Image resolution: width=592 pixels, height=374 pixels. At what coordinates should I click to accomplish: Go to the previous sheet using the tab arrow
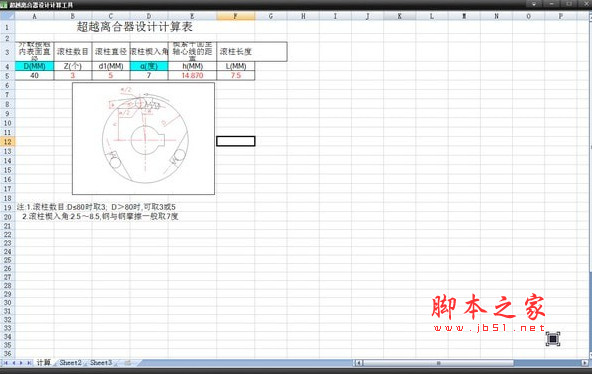click(x=14, y=363)
